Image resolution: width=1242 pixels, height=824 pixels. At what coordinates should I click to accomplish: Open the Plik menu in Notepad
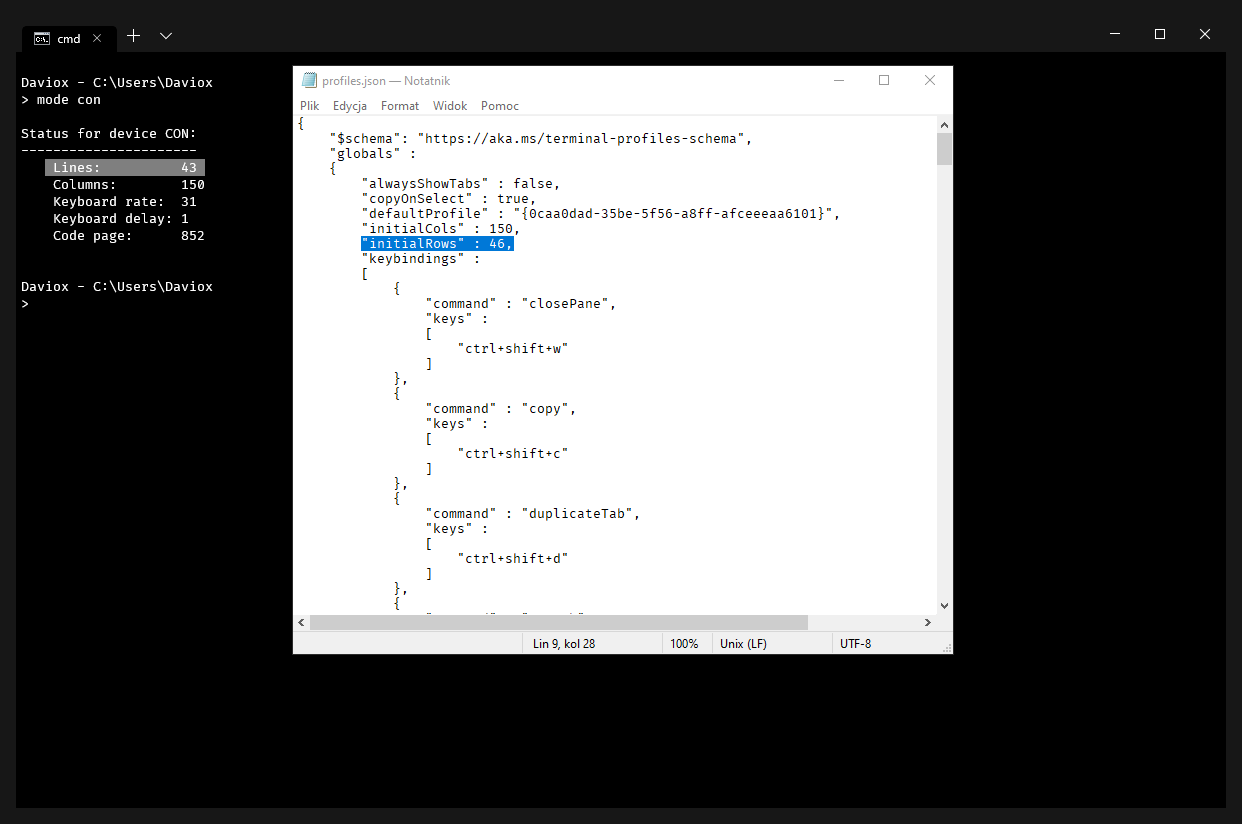pos(309,105)
